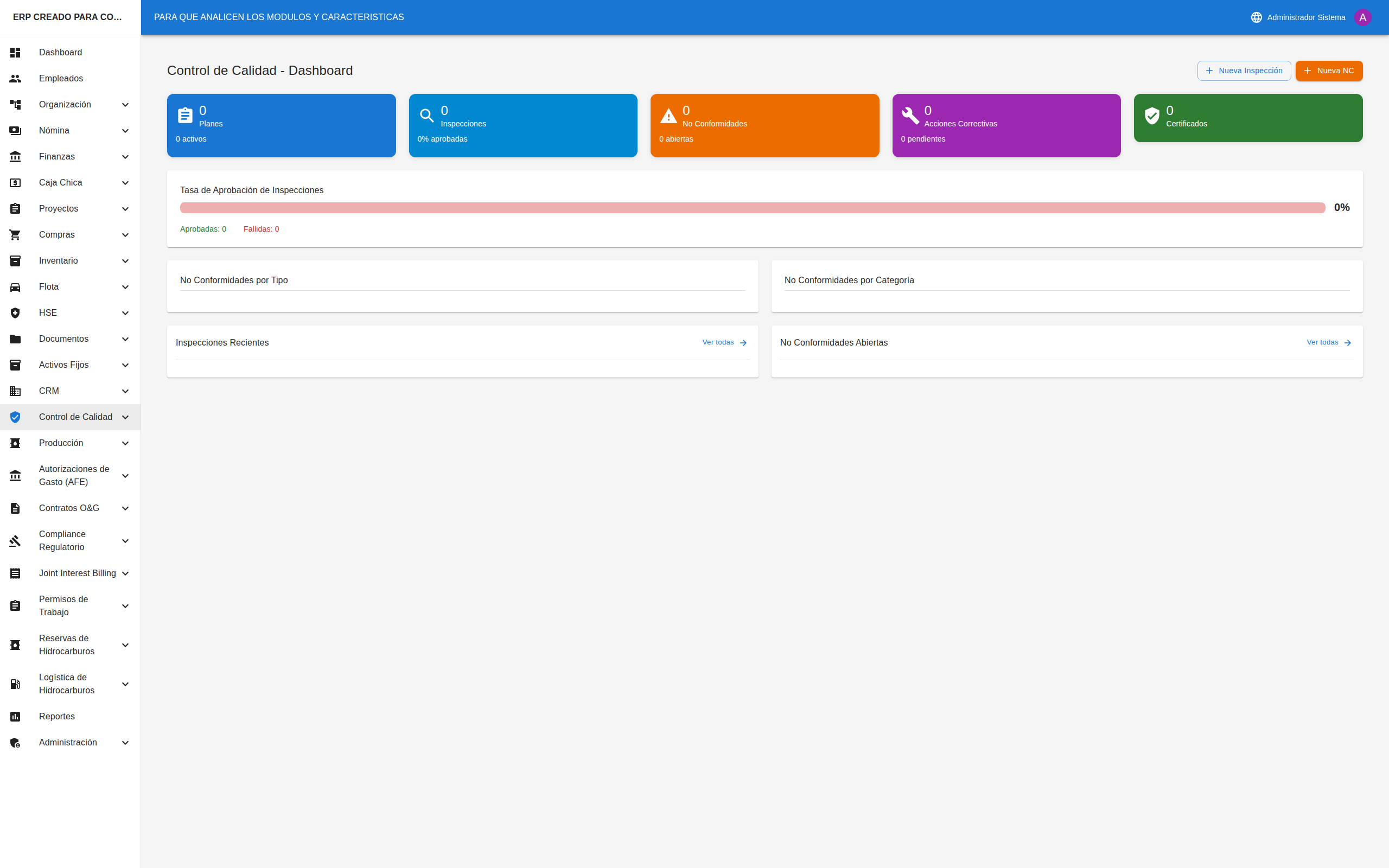Click the Nueva Inspección button
This screenshot has width=1389, height=868.
[1244, 71]
